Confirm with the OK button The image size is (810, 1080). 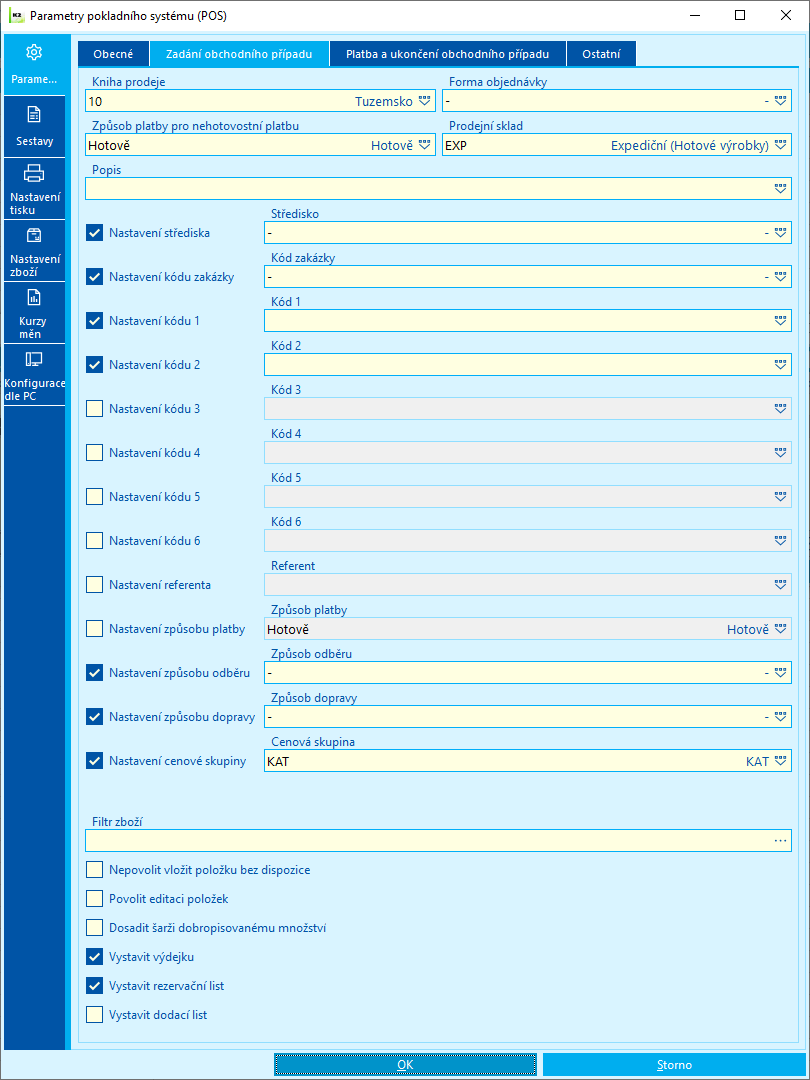click(x=405, y=1064)
